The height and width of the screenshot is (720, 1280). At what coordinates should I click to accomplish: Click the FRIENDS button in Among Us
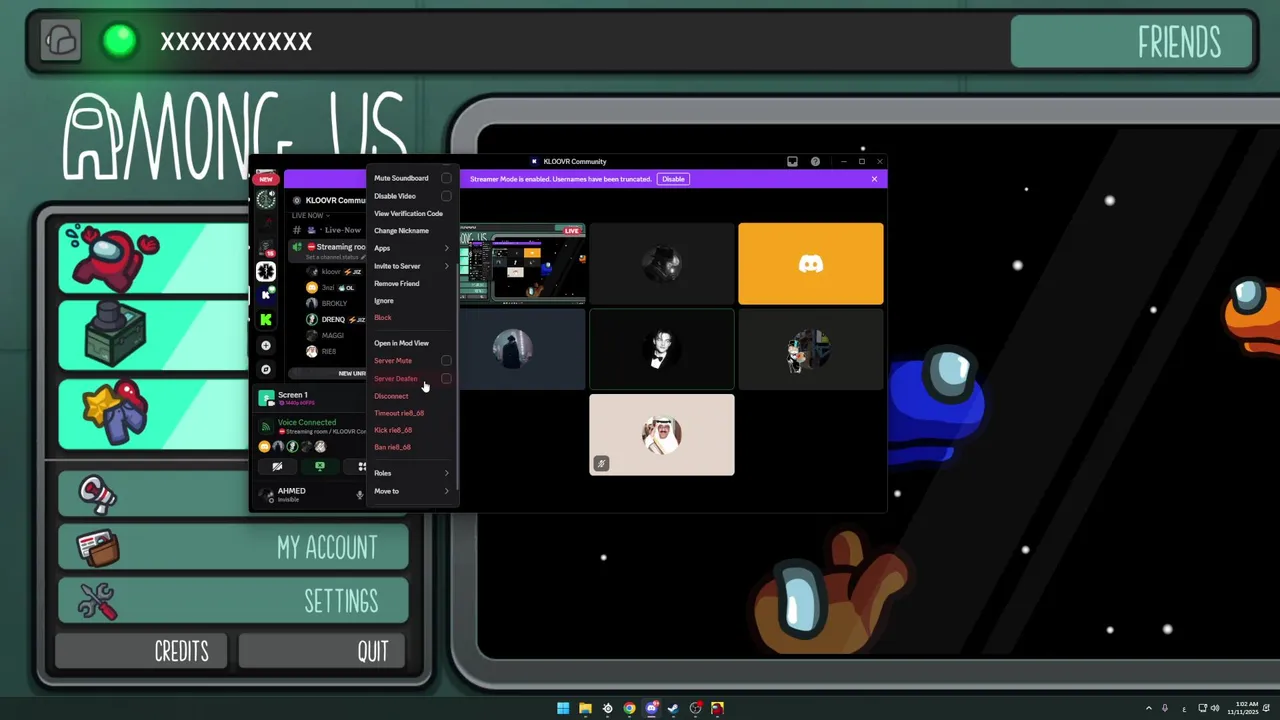[1131, 43]
